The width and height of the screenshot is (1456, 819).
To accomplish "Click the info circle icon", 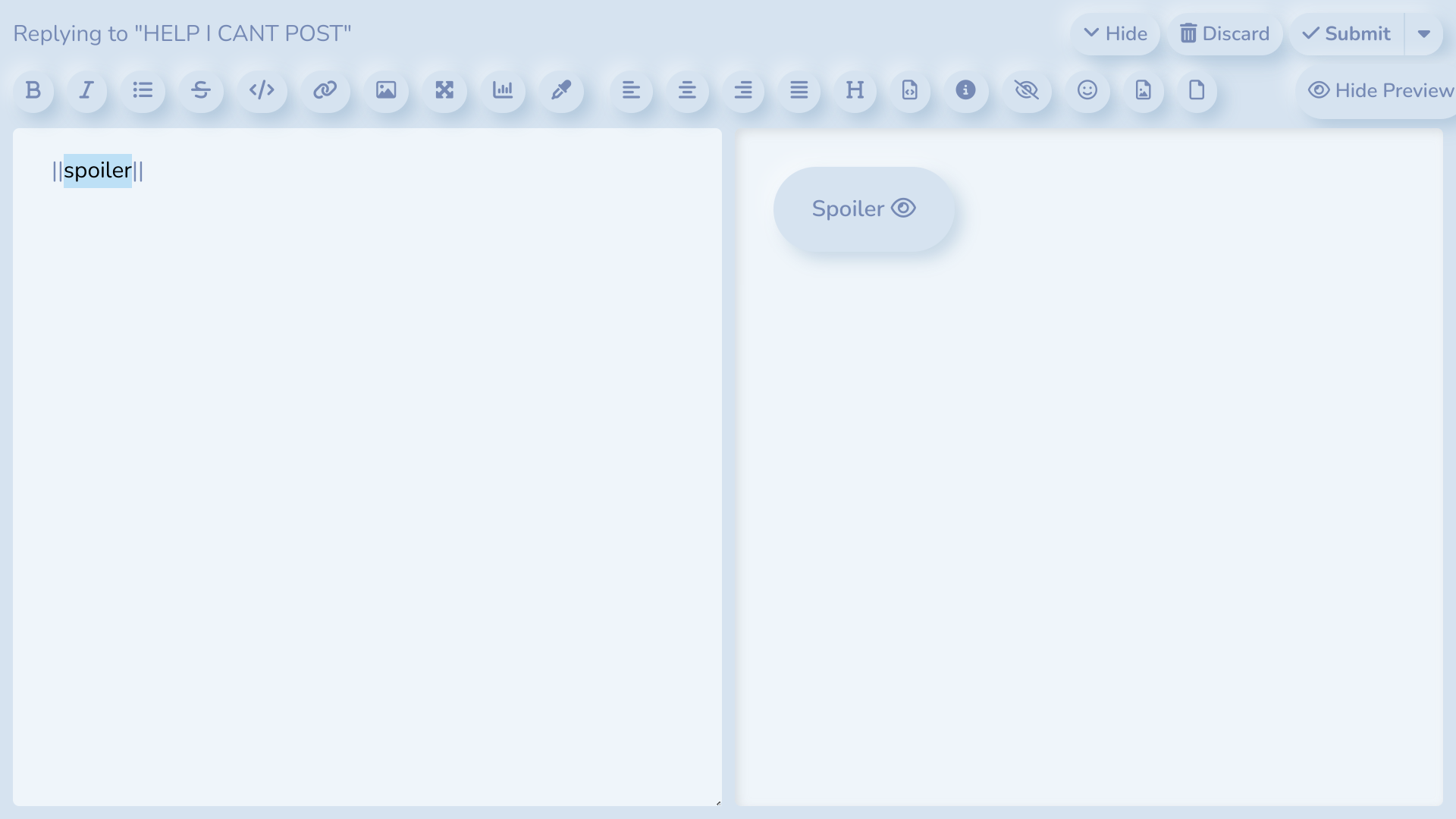I will tap(965, 90).
